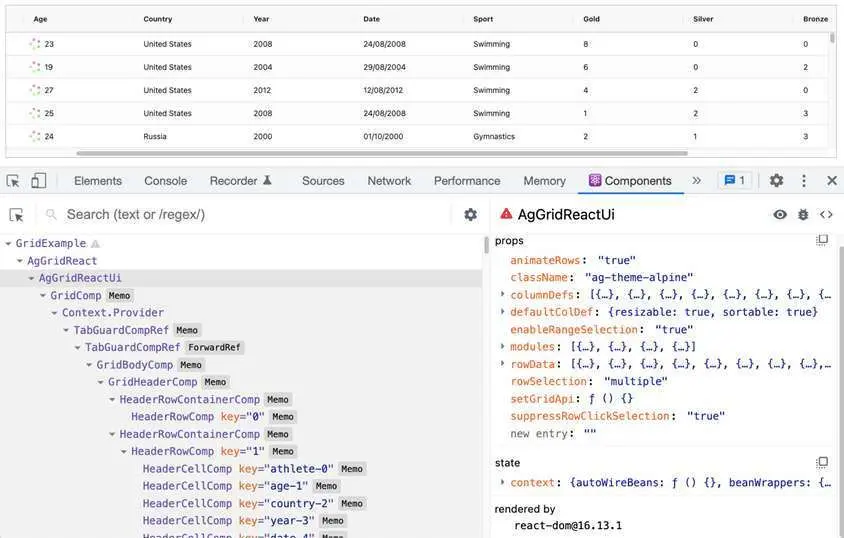The image size is (844, 538).
Task: Inspect matching DOM element eye icon
Action: point(780,215)
